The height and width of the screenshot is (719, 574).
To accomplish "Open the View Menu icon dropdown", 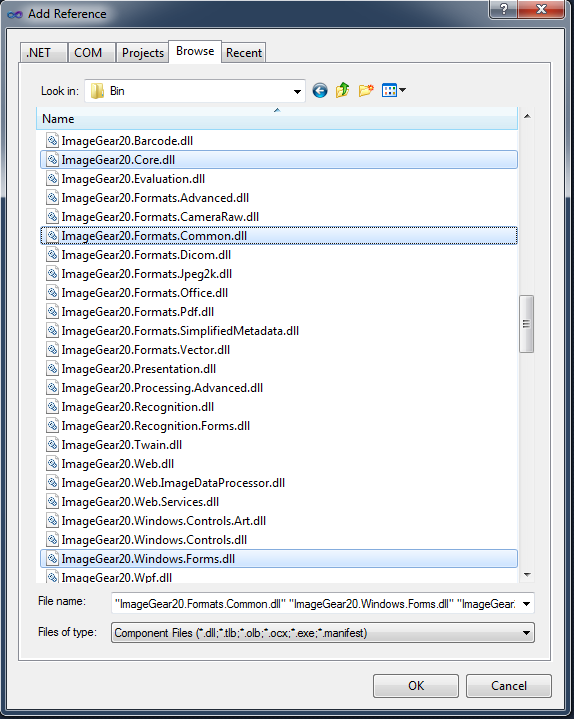I will click(394, 90).
